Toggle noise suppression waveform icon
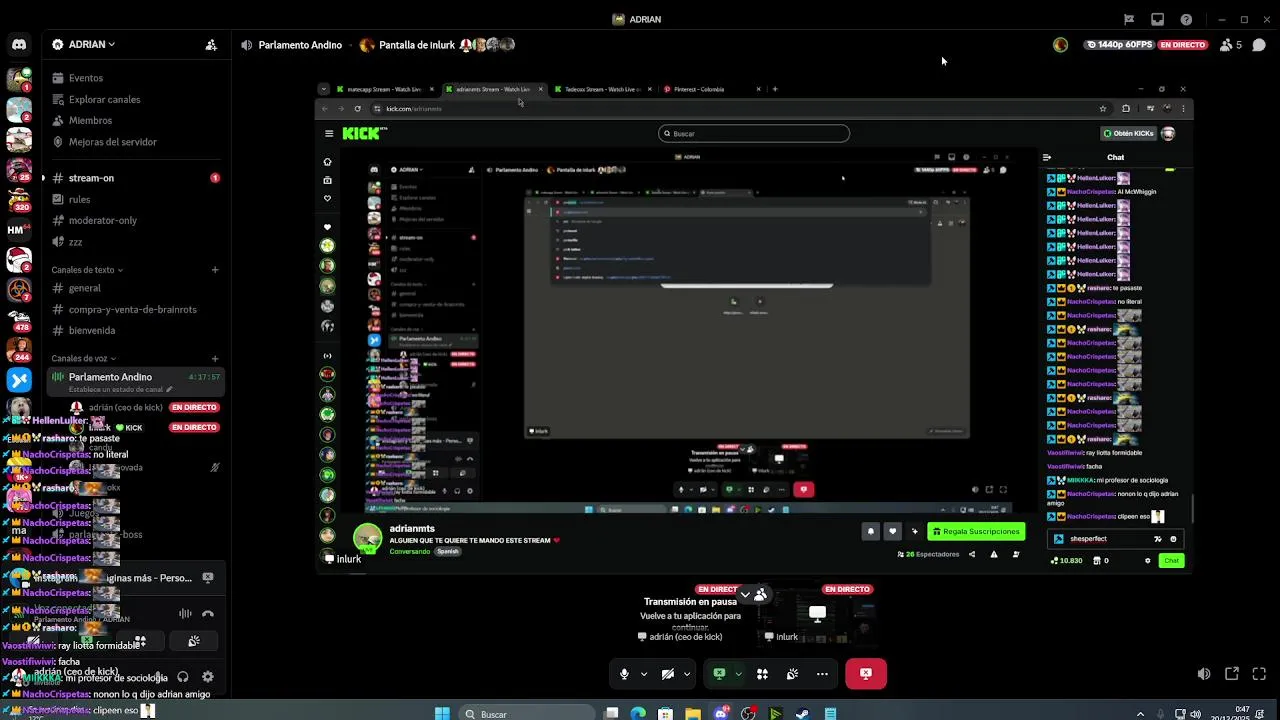Screen dimensions: 1280x720 tap(185, 614)
